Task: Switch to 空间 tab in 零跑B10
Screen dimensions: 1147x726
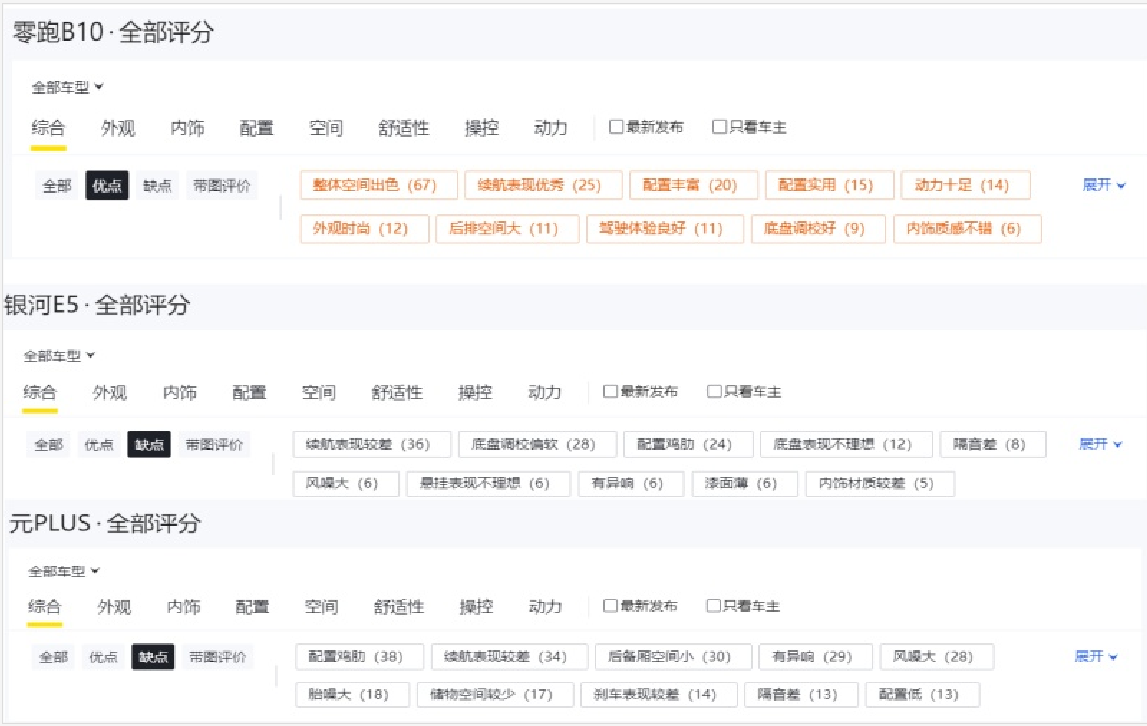Action: coord(326,128)
